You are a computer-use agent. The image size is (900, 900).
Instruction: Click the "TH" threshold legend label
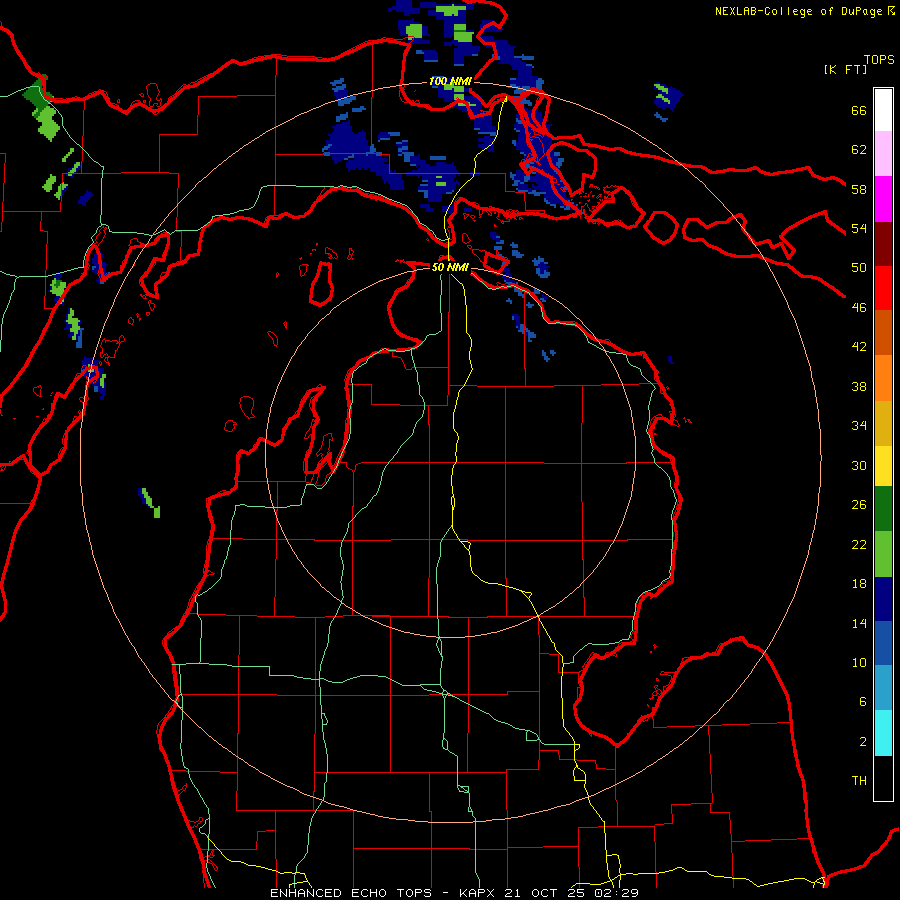pos(859,780)
